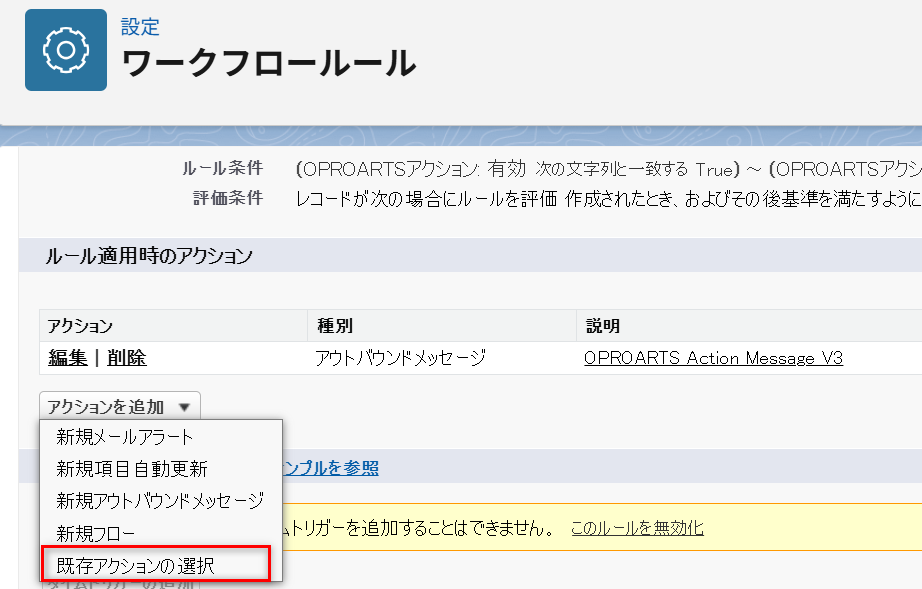Select 新規メールアラート from the menu
Image resolution: width=922 pixels, height=589 pixels.
click(125, 437)
